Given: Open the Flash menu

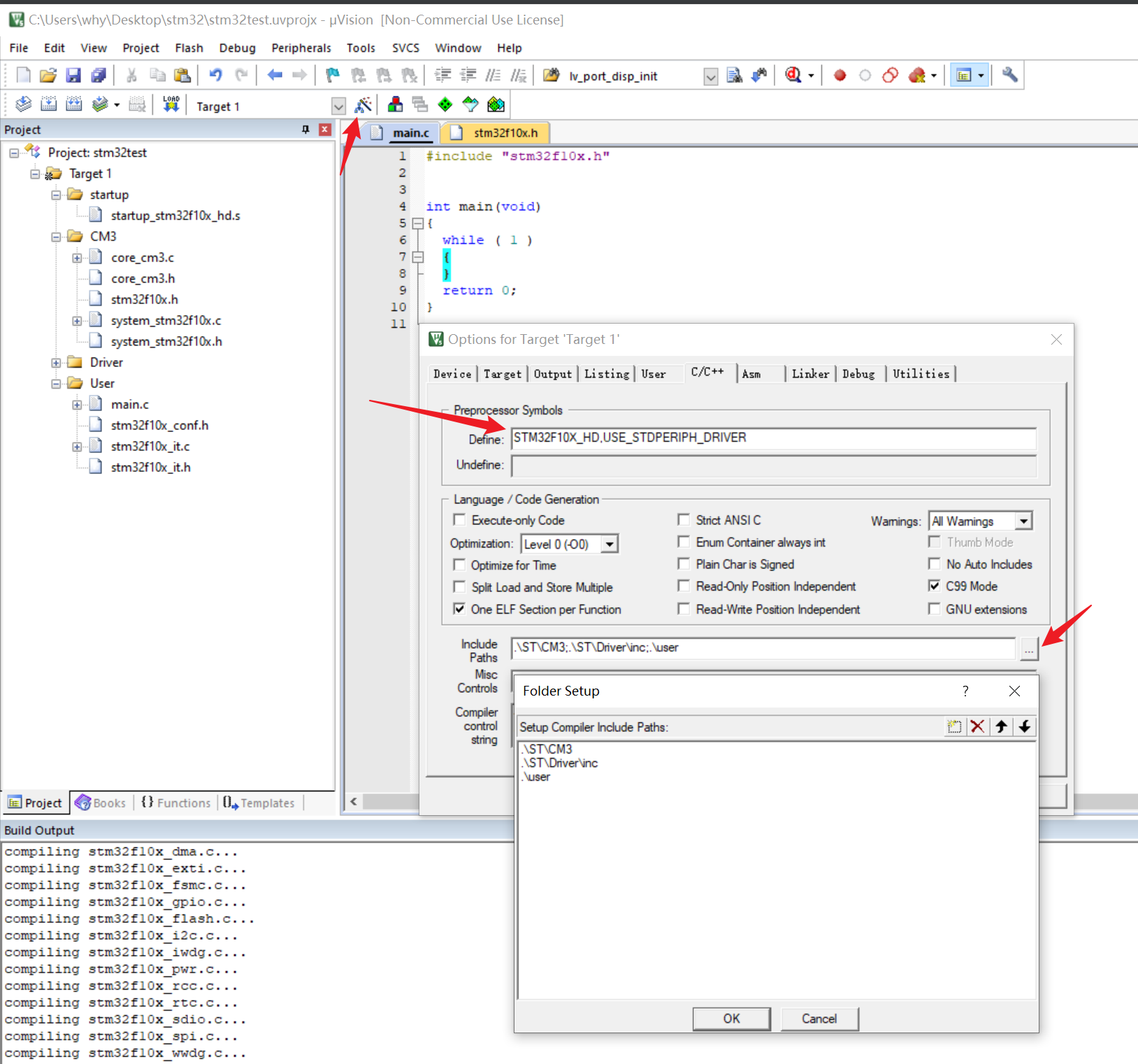Looking at the screenshot, I should tap(189, 48).
